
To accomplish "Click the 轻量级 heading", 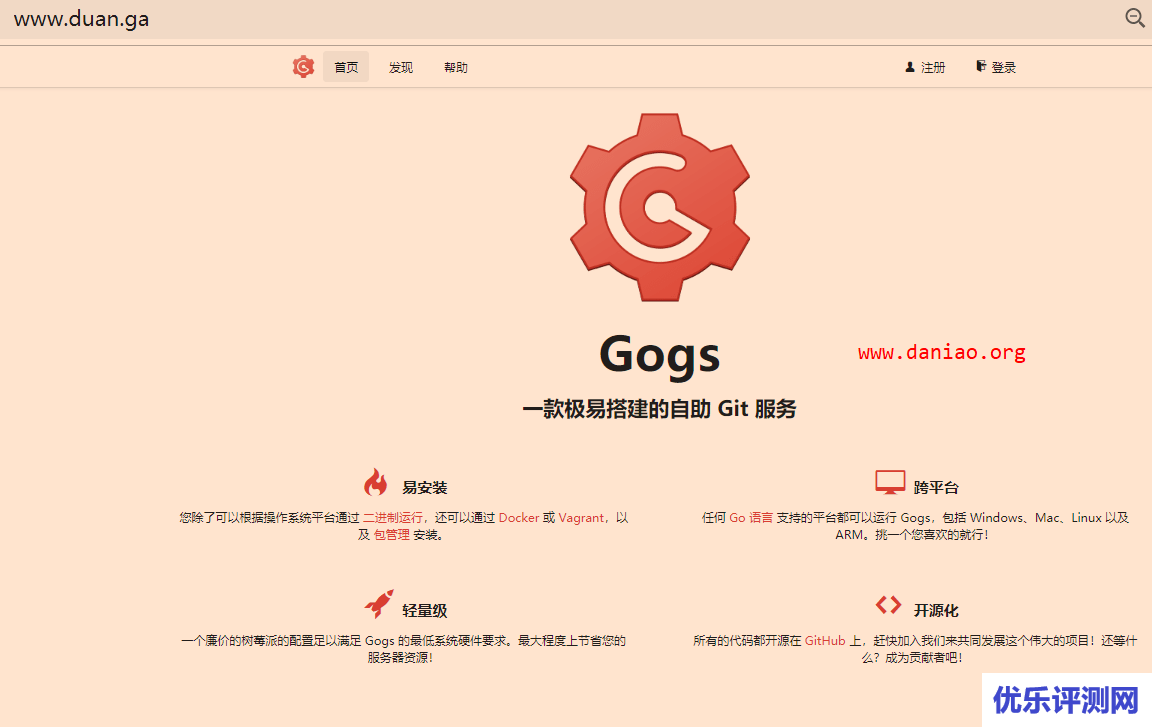I will 425,610.
